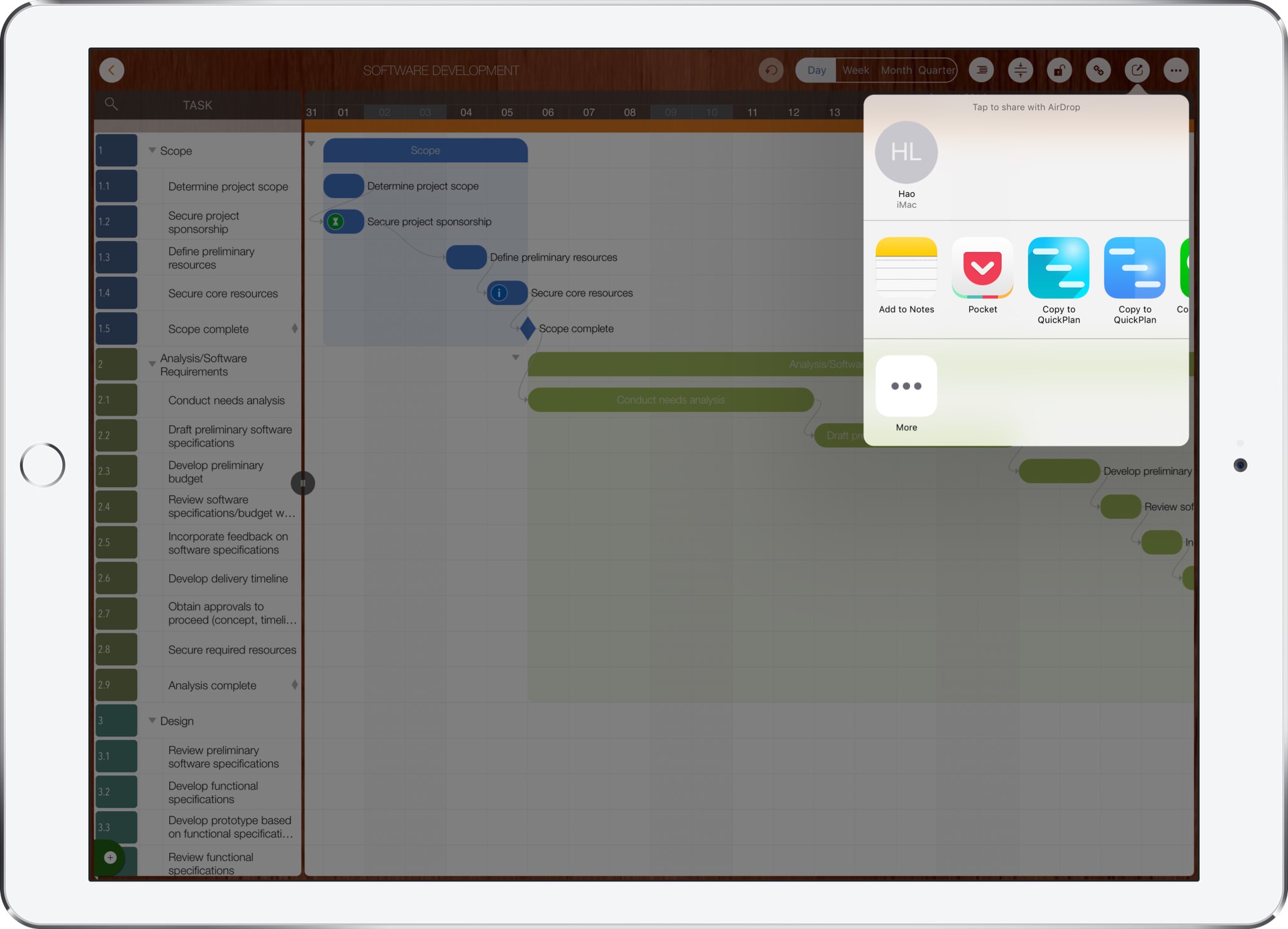Viewport: 1288px width, 929px height.
Task: Click the link tasks chain icon
Action: pos(1098,70)
